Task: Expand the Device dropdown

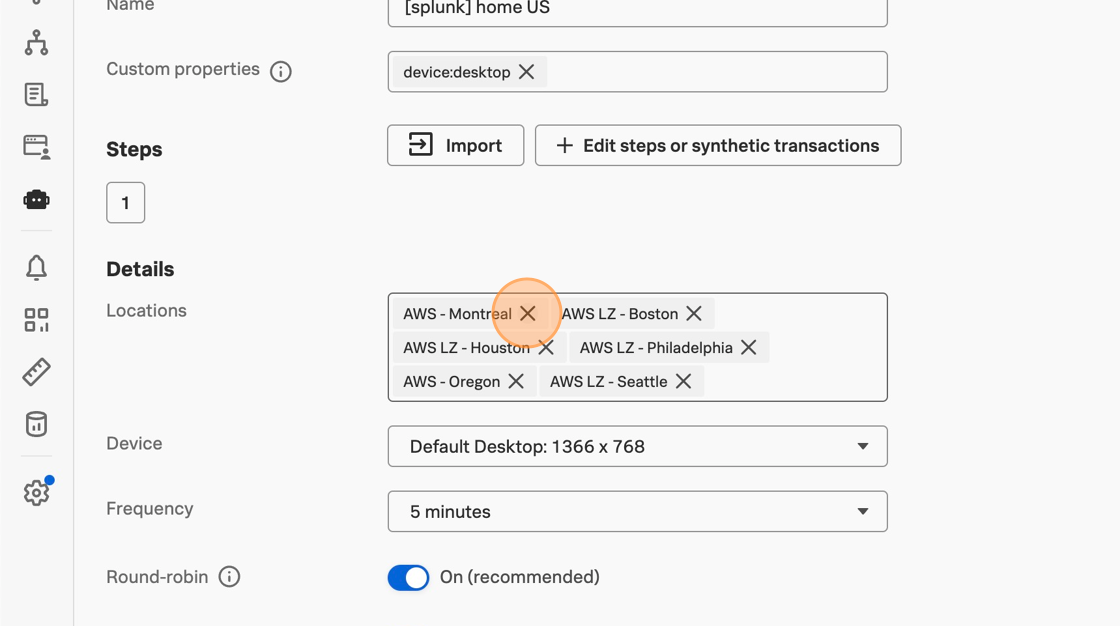Action: (637, 446)
